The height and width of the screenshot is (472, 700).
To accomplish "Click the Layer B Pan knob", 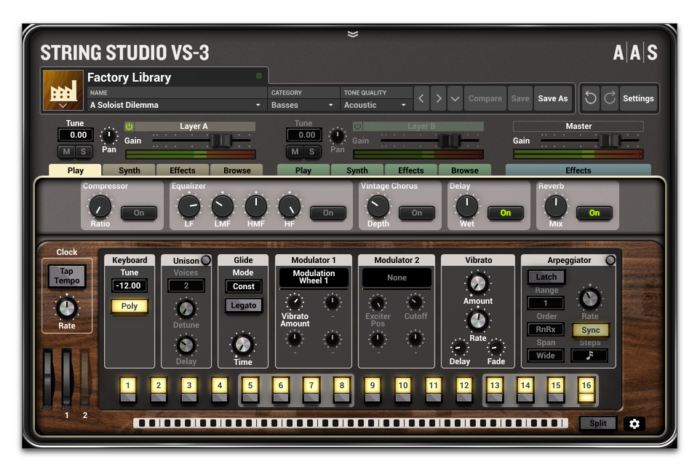I will click(337, 135).
